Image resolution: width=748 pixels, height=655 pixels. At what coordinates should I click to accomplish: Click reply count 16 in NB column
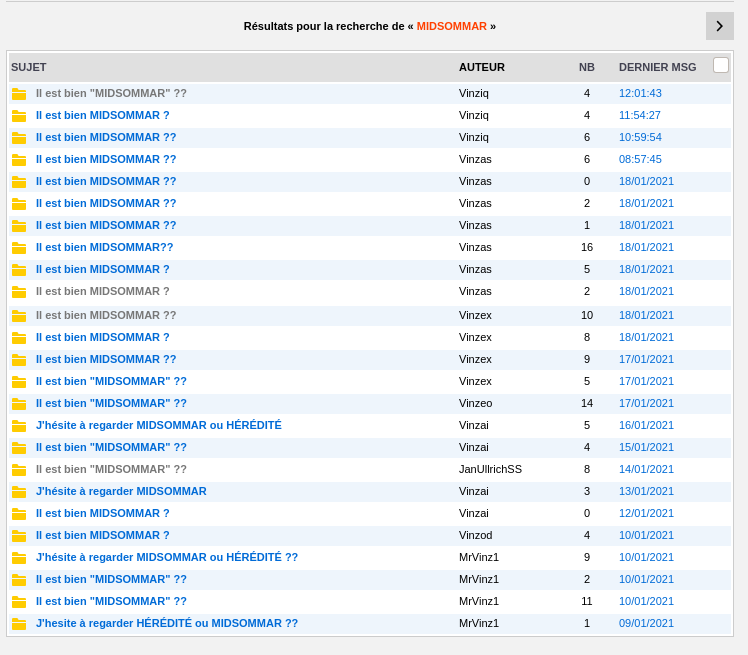587,247
